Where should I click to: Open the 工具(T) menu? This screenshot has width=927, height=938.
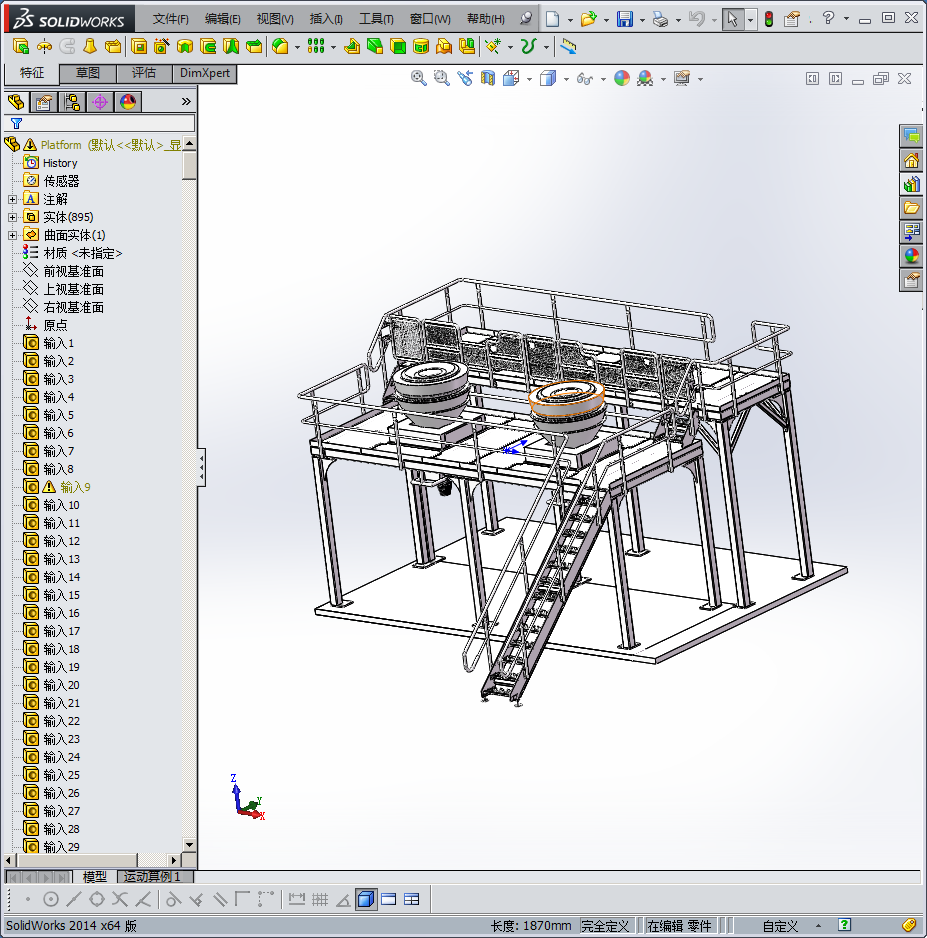(376, 19)
